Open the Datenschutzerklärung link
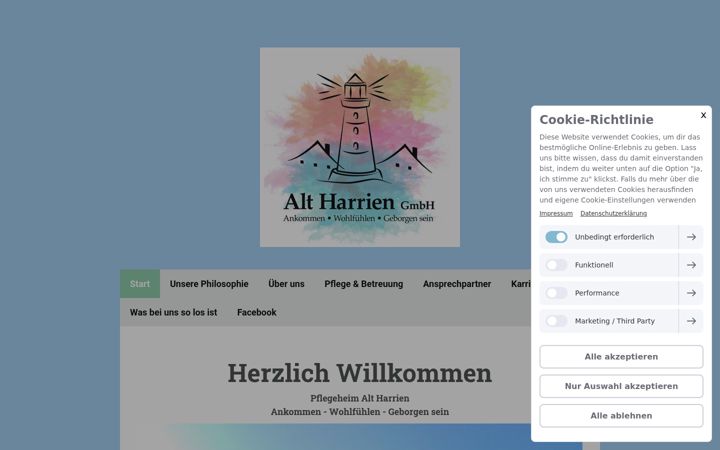The image size is (720, 450). click(613, 214)
